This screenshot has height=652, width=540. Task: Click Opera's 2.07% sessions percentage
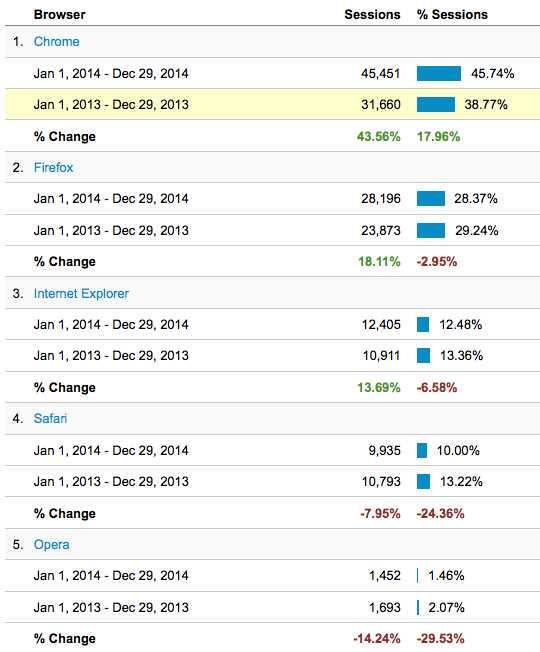click(446, 608)
